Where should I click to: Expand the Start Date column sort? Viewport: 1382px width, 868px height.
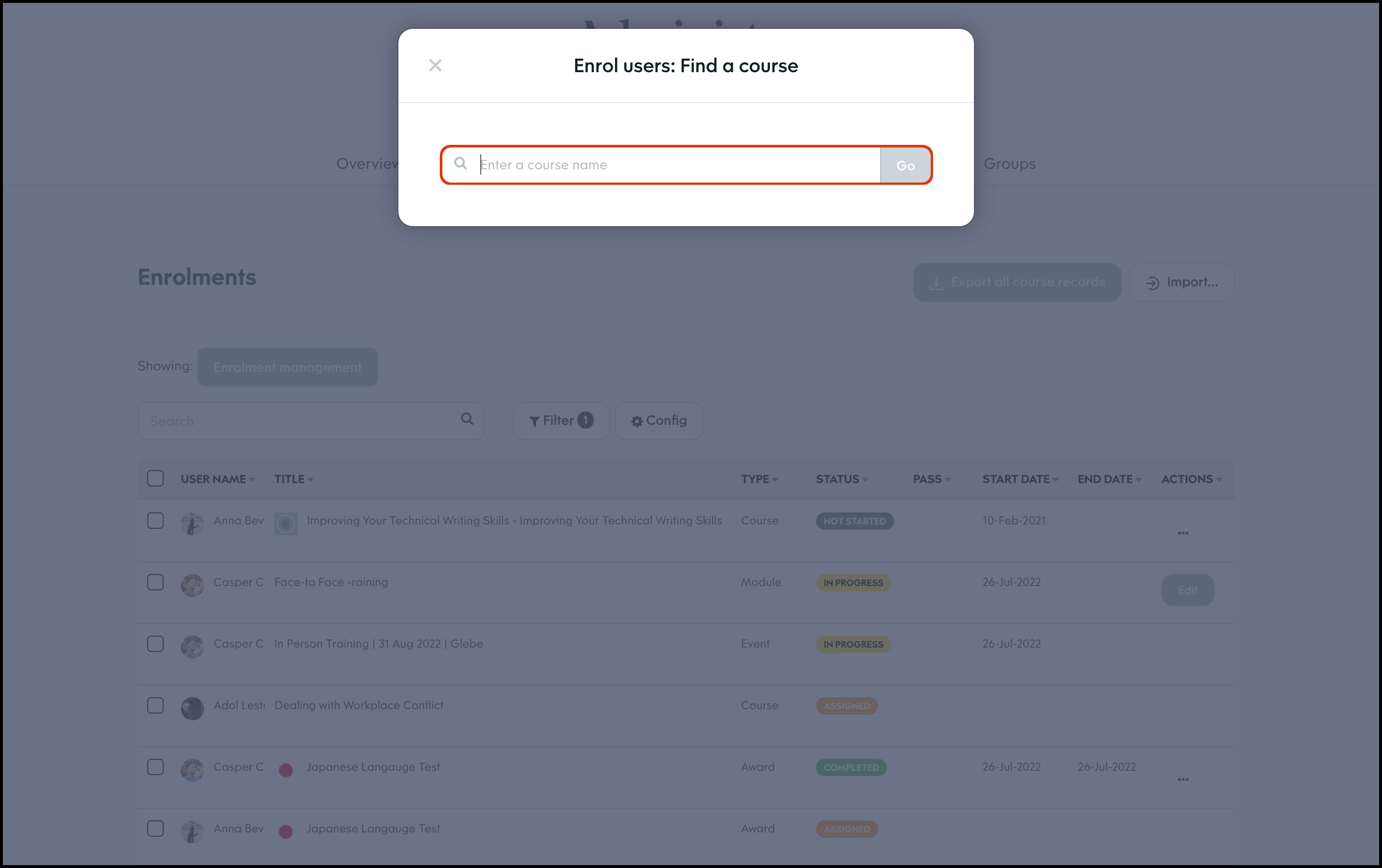click(x=1055, y=480)
